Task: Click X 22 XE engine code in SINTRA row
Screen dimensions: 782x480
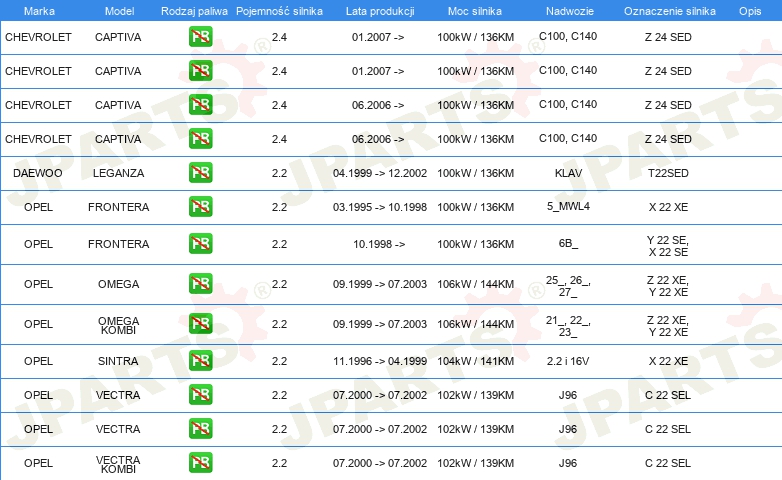Action: coord(668,361)
